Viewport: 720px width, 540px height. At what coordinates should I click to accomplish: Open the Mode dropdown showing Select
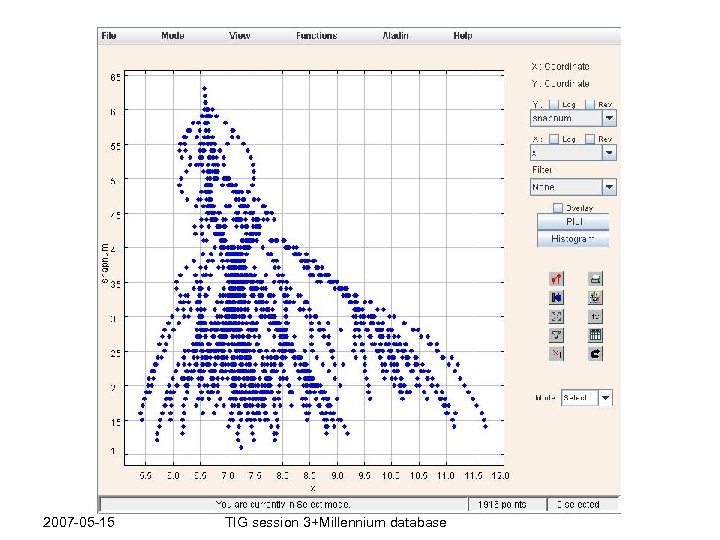[x=587, y=398]
